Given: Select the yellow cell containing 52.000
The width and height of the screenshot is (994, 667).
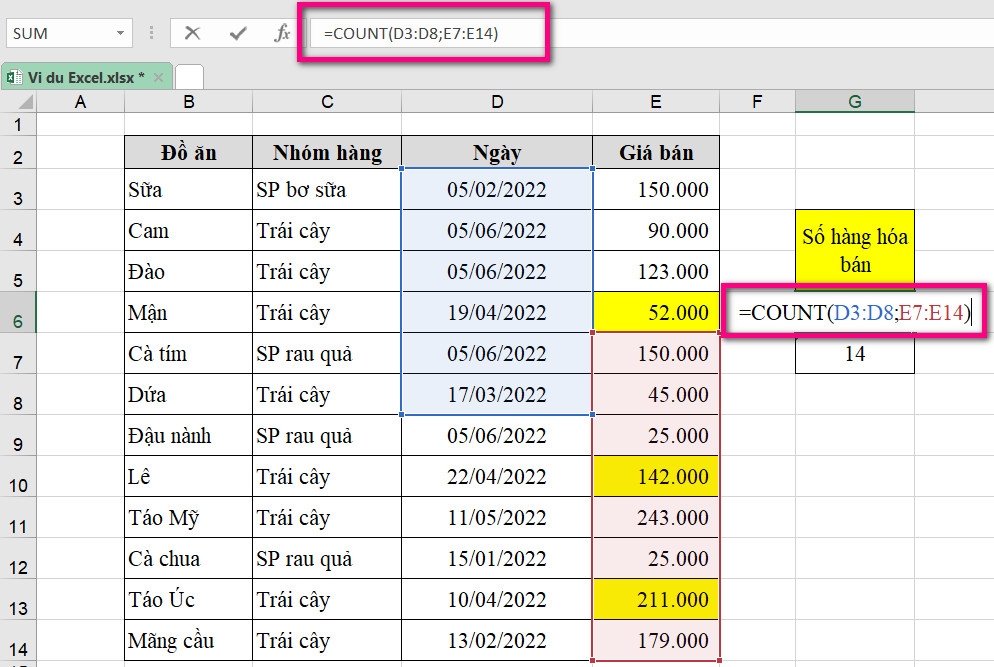Looking at the screenshot, I should (656, 312).
